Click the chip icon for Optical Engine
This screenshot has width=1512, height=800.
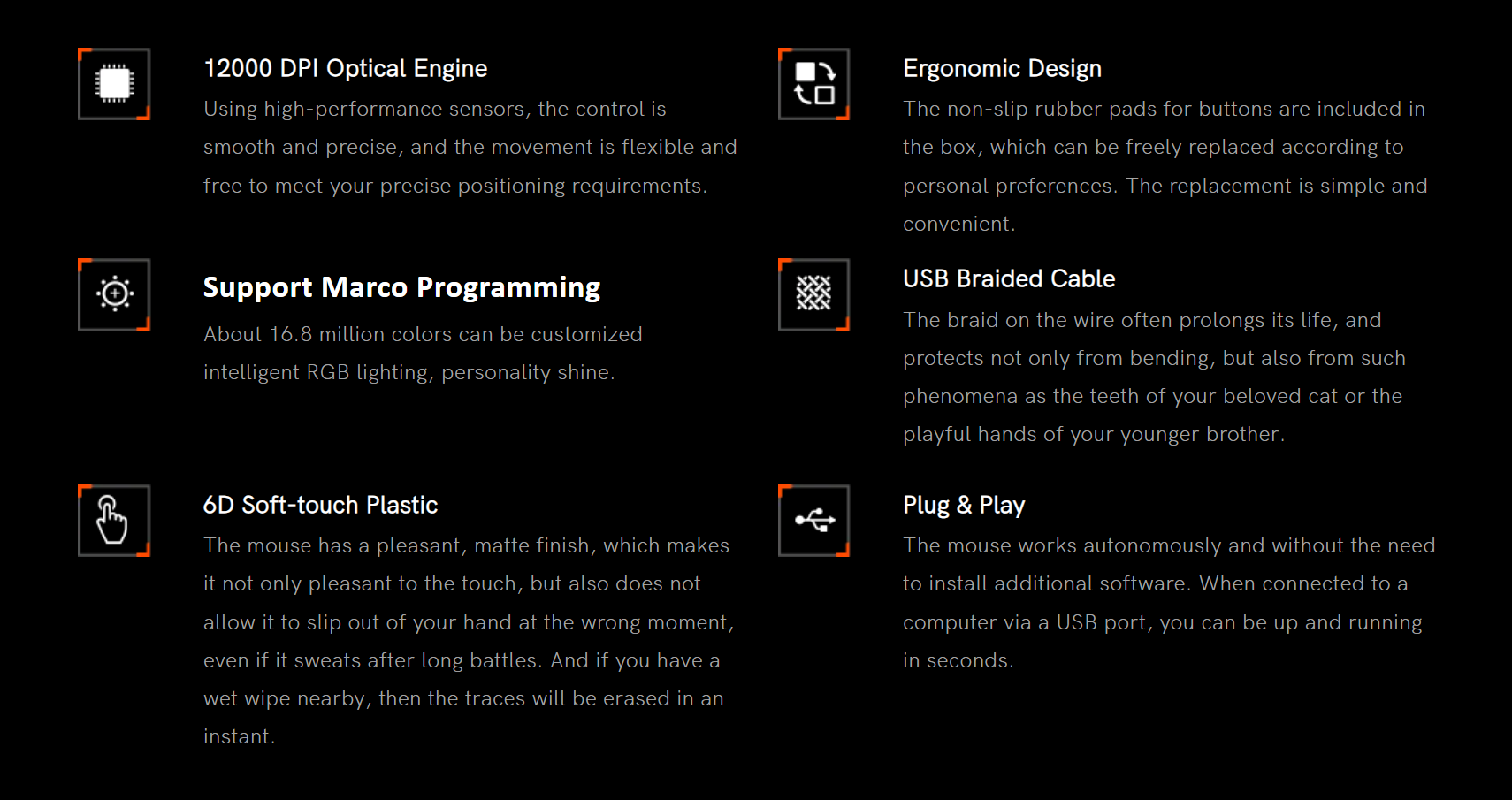114,84
